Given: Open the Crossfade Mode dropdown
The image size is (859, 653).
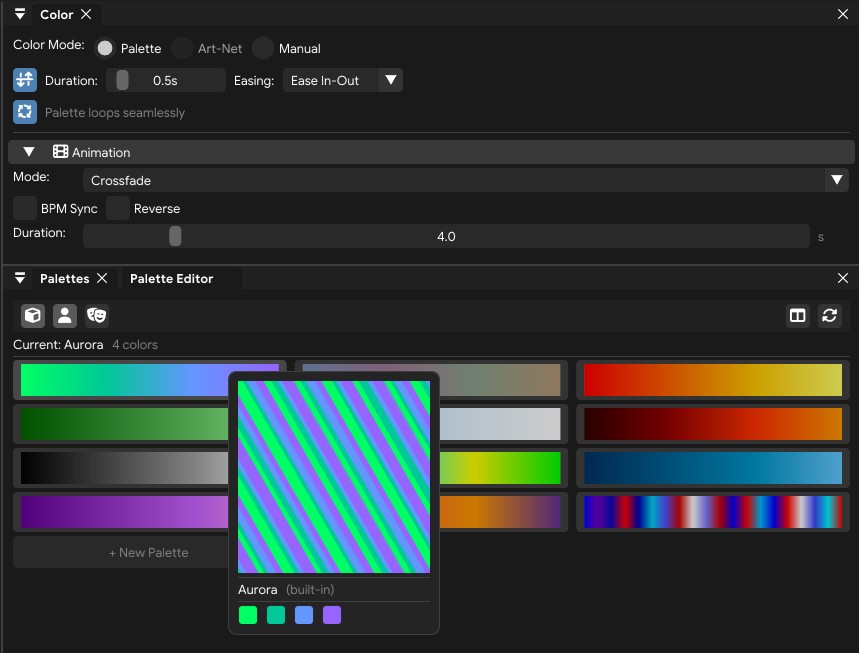Looking at the screenshot, I should coord(466,180).
